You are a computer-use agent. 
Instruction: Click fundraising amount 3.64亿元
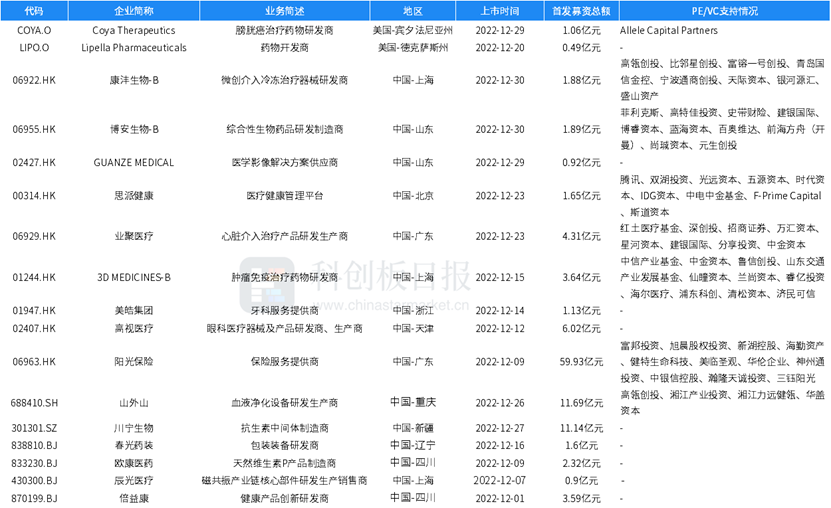point(581,278)
